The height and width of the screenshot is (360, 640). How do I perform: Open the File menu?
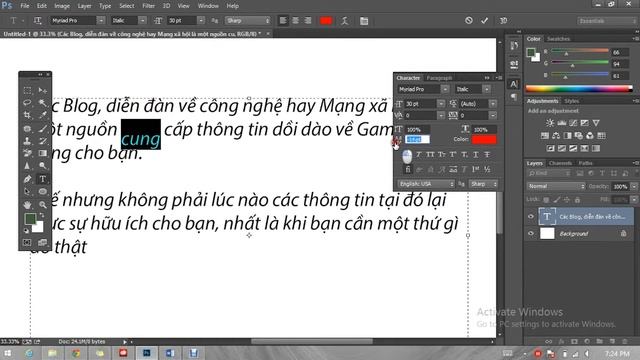(25, 6)
